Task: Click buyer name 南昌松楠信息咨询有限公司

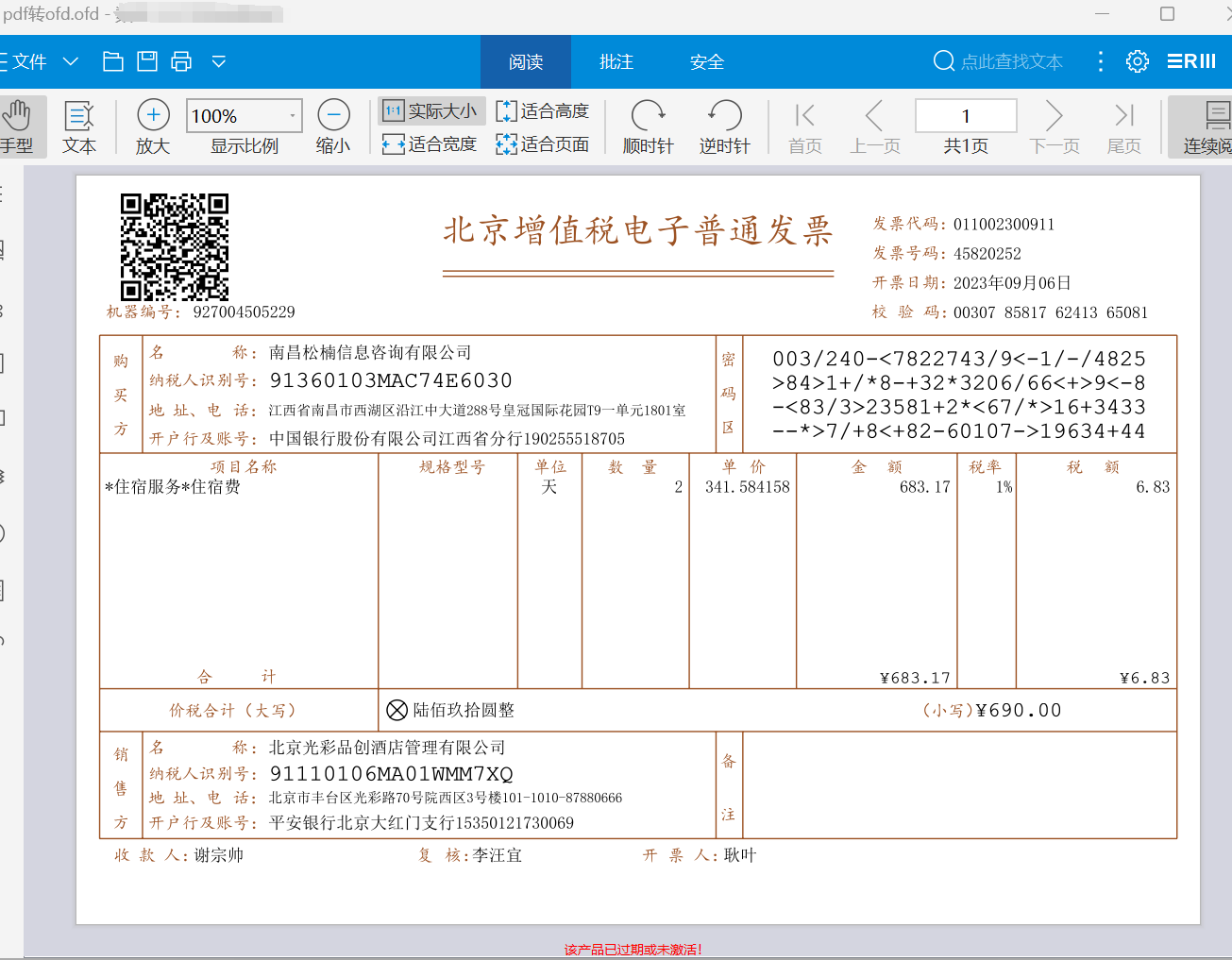Action: click(370, 353)
